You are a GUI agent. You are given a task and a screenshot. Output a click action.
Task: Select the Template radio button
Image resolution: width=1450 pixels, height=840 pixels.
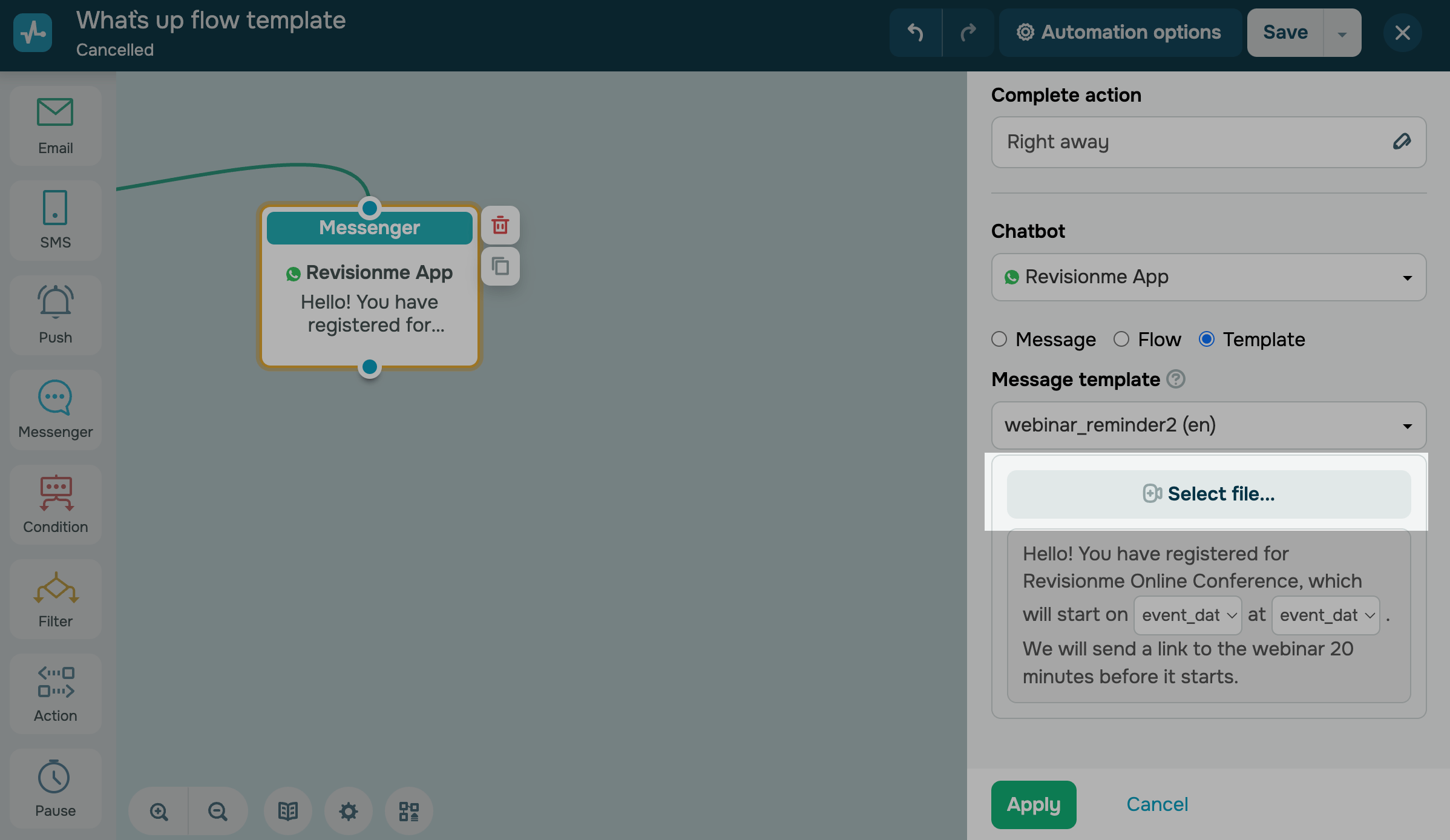click(1206, 339)
